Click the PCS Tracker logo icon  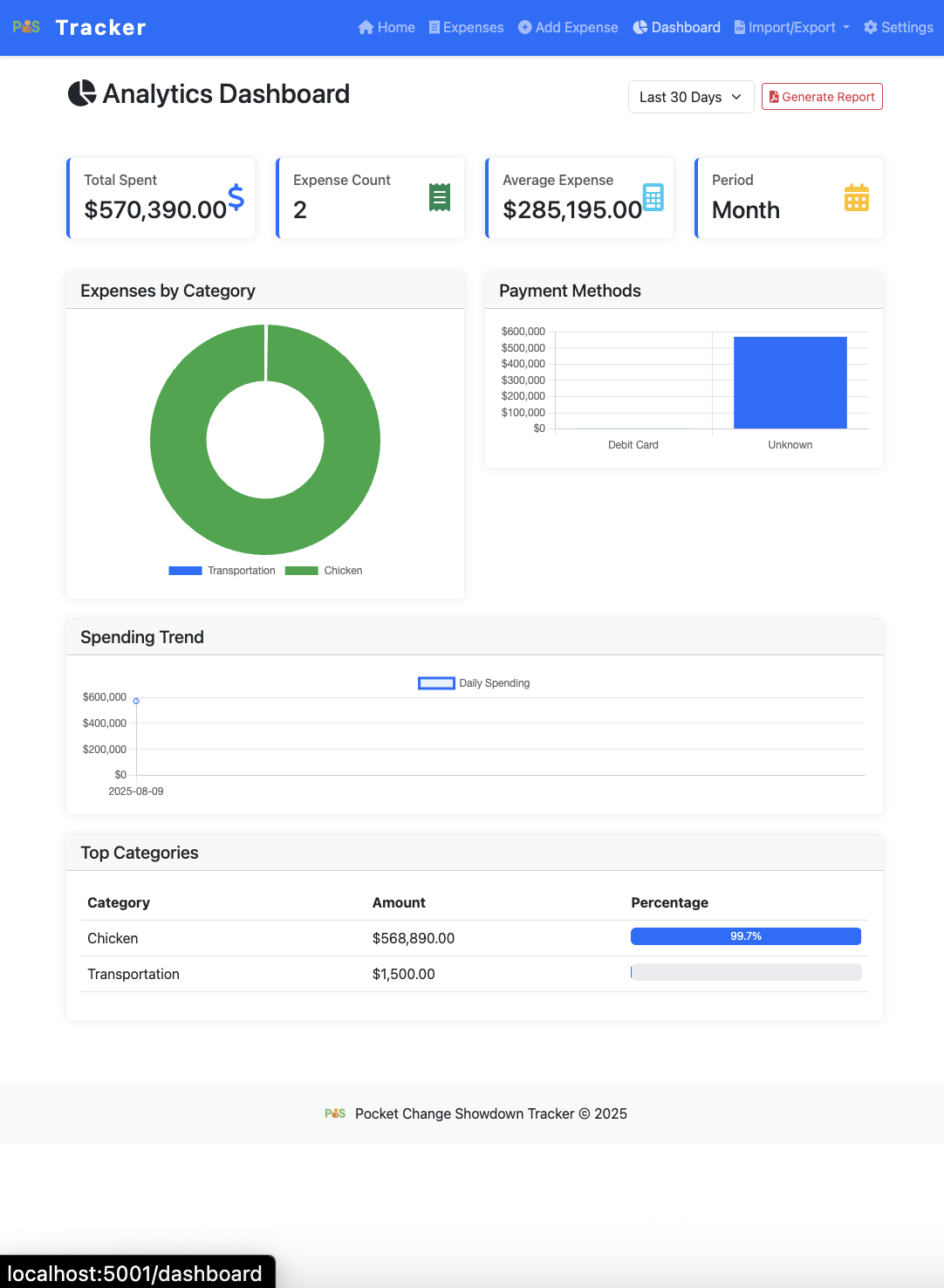(x=26, y=27)
